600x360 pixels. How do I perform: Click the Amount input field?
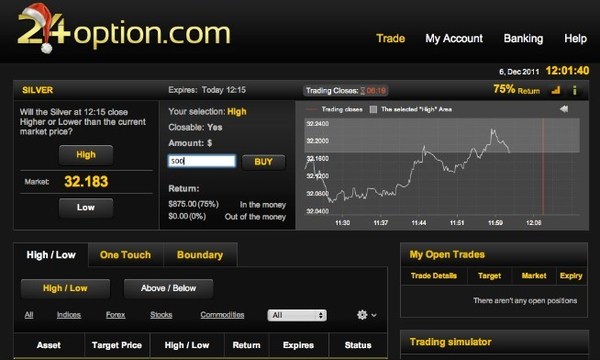tap(202, 161)
